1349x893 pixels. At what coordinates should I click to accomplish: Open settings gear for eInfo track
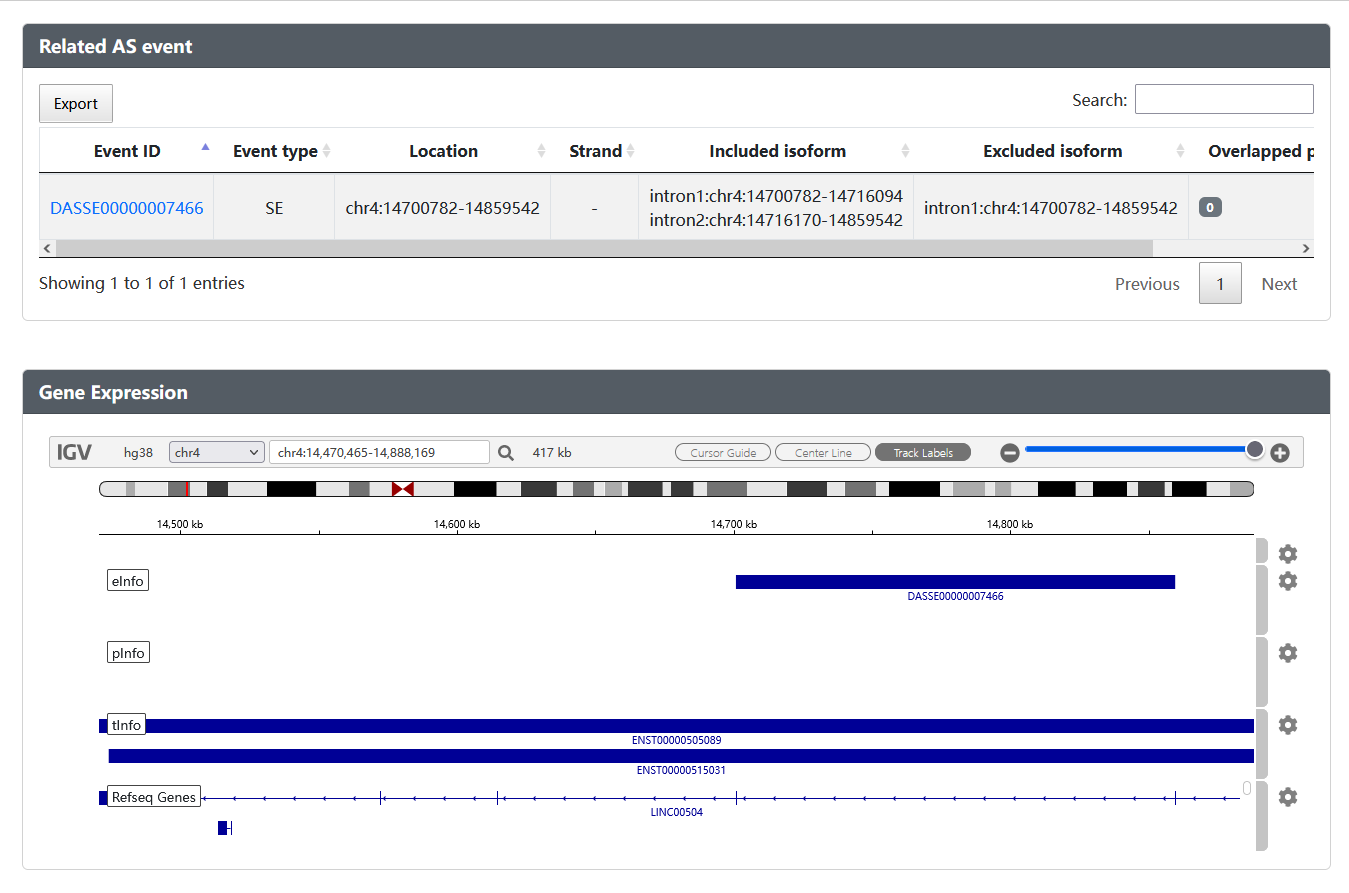pyautogui.click(x=1288, y=581)
